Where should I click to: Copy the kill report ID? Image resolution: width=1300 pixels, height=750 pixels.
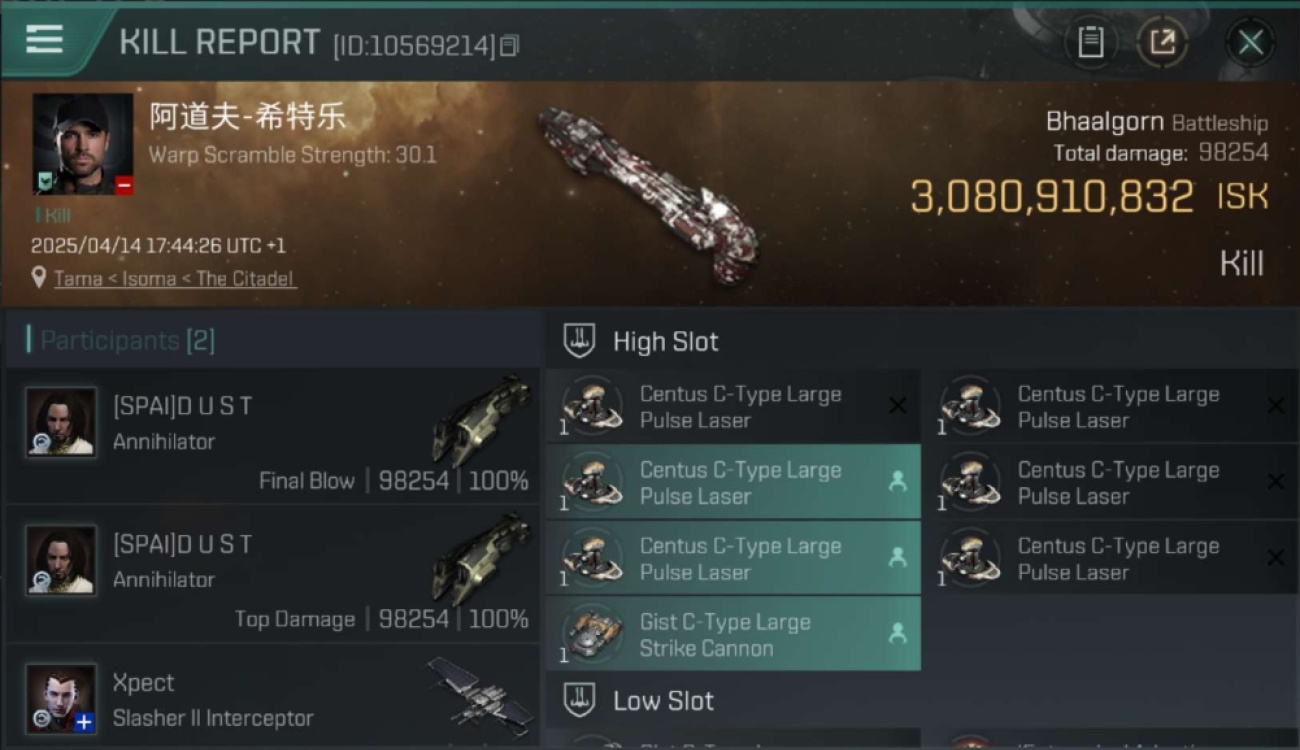[x=509, y=46]
